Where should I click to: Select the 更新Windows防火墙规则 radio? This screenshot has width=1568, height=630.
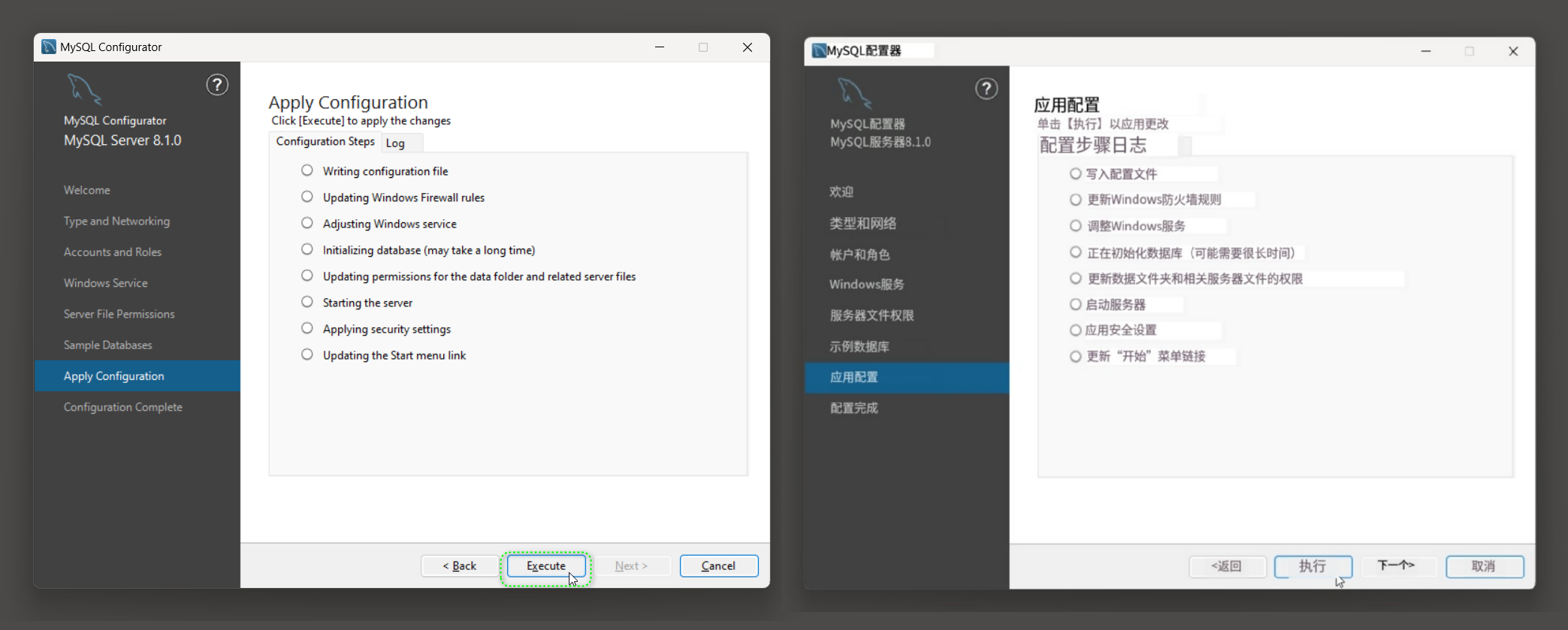click(x=1076, y=200)
